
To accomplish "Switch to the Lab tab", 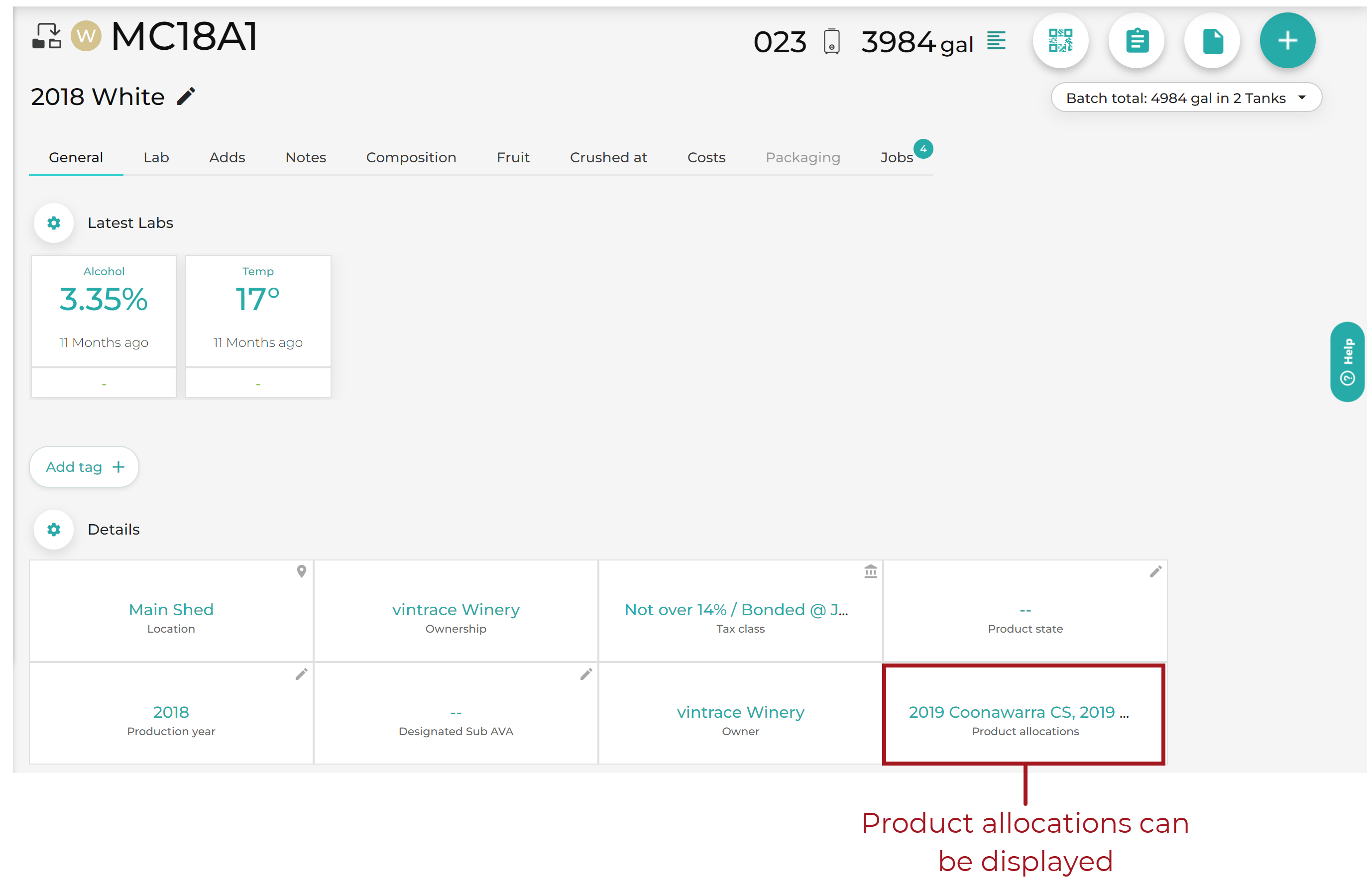I will pyautogui.click(x=156, y=157).
